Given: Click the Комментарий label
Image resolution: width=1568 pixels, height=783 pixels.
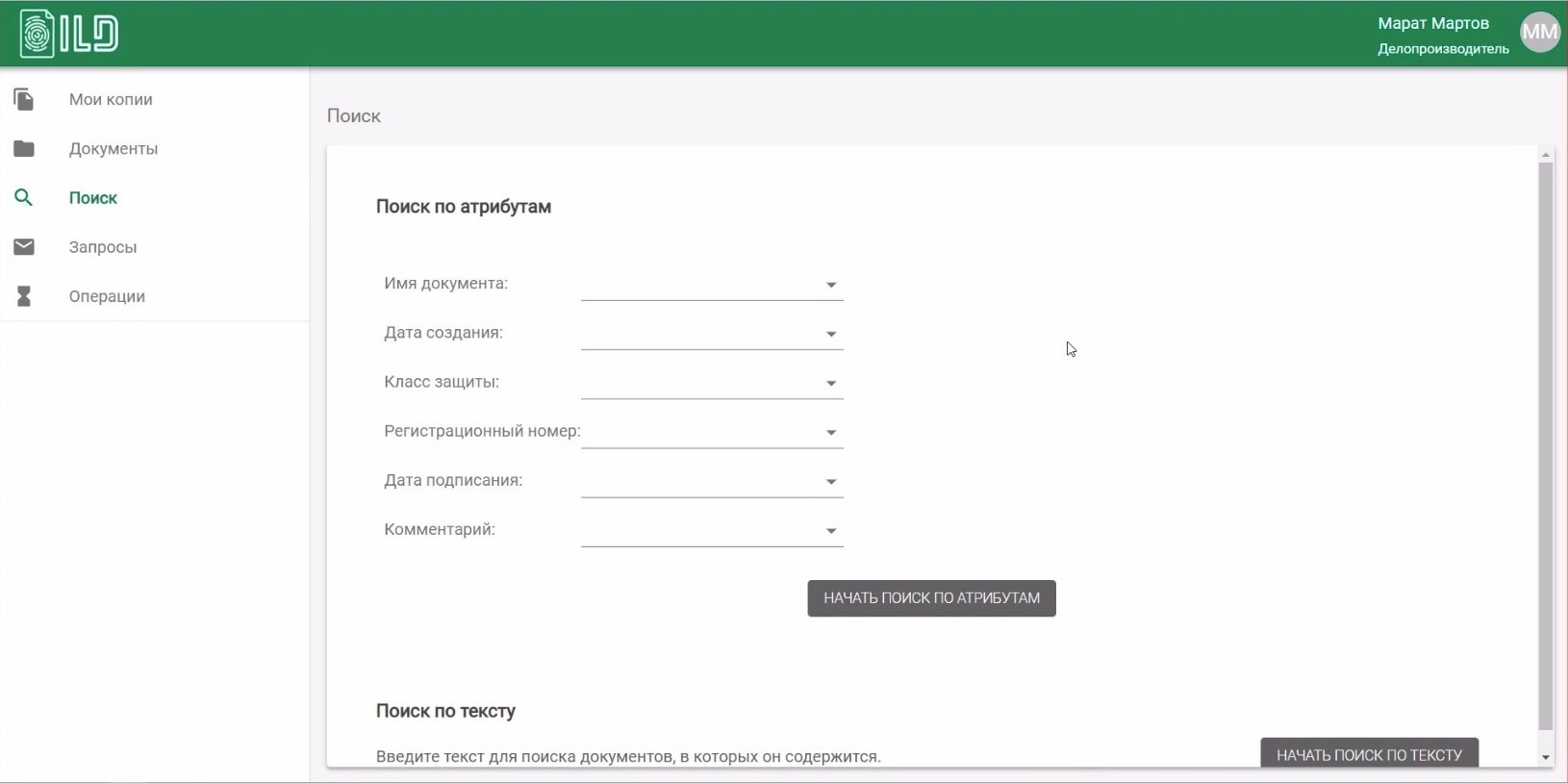Looking at the screenshot, I should [x=440, y=529].
